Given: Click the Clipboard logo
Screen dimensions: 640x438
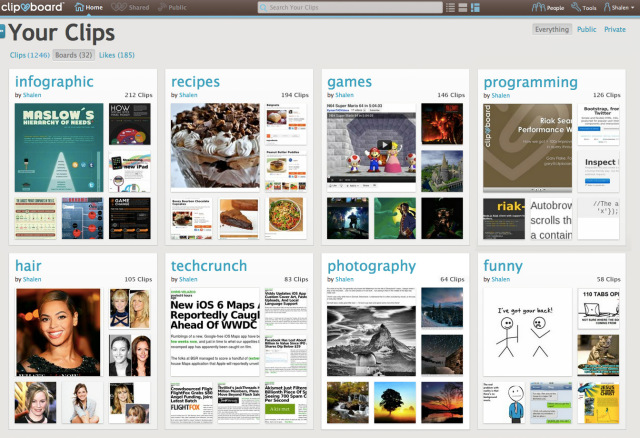Looking at the screenshot, I should click(32, 7).
